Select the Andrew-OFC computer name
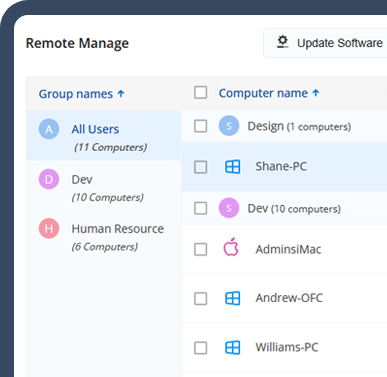The height and width of the screenshot is (377, 387). [x=289, y=298]
